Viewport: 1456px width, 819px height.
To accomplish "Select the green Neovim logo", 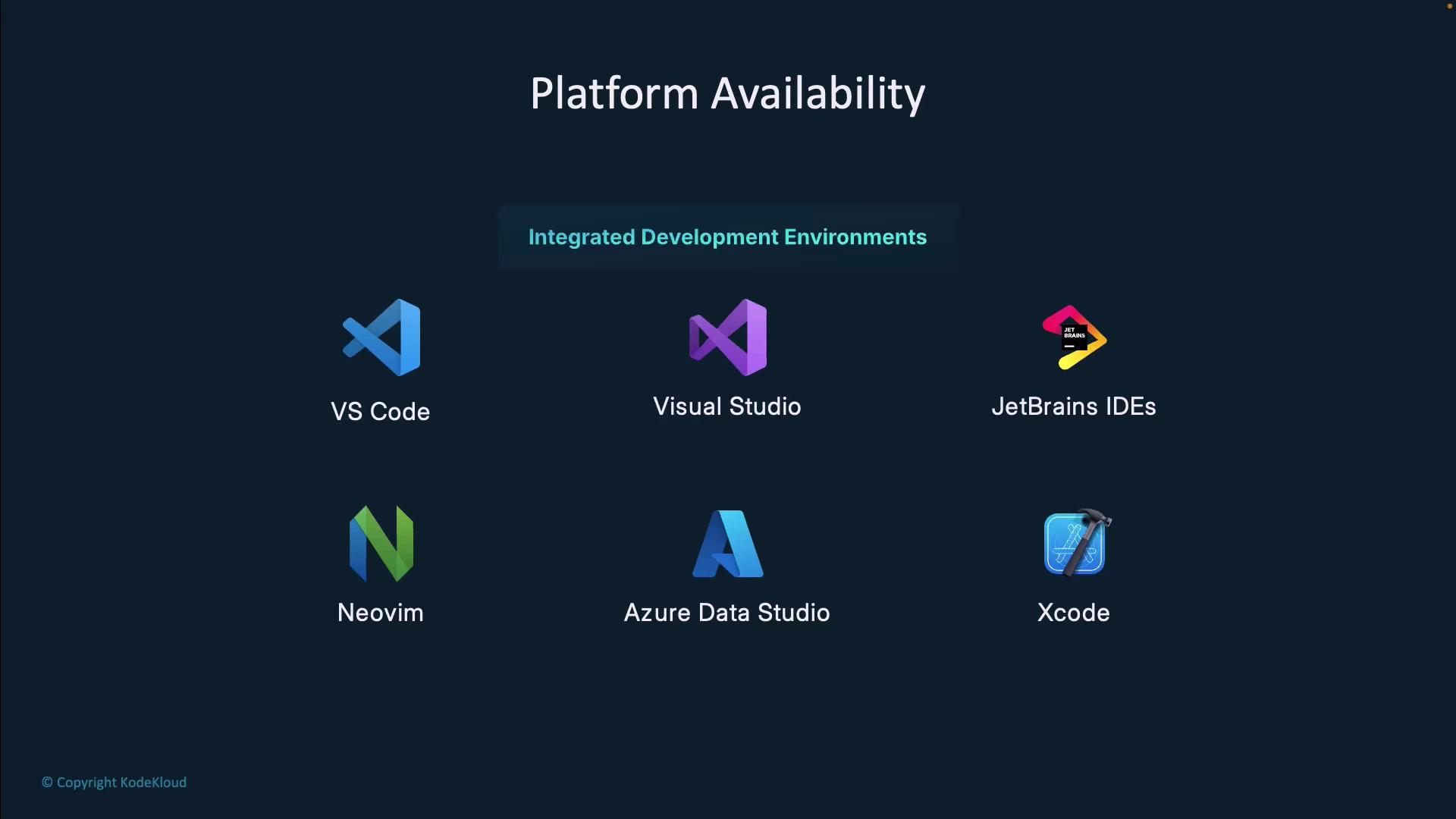I will coord(381,544).
